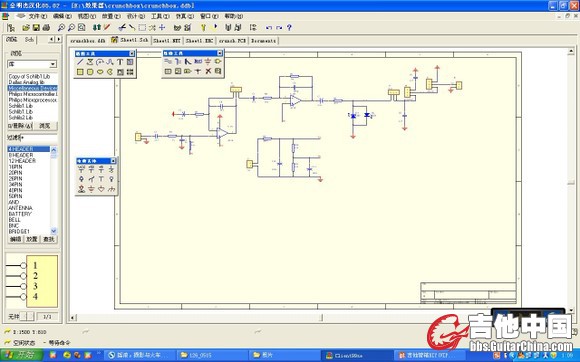The image size is (580, 362).
Task: Select the Power Port tool in the wiring toolbar
Action: 208,61
